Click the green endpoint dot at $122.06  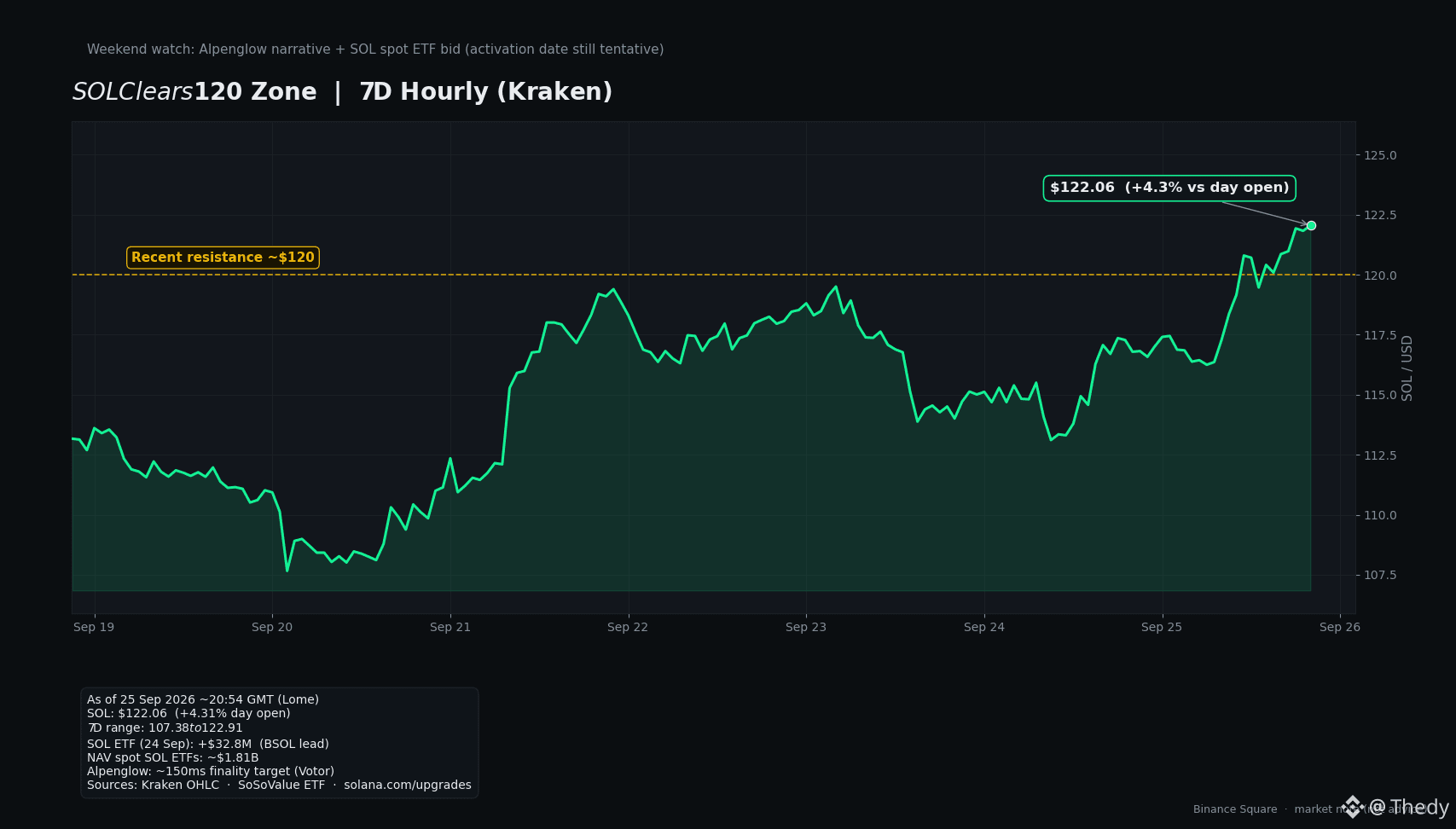pos(1311,225)
